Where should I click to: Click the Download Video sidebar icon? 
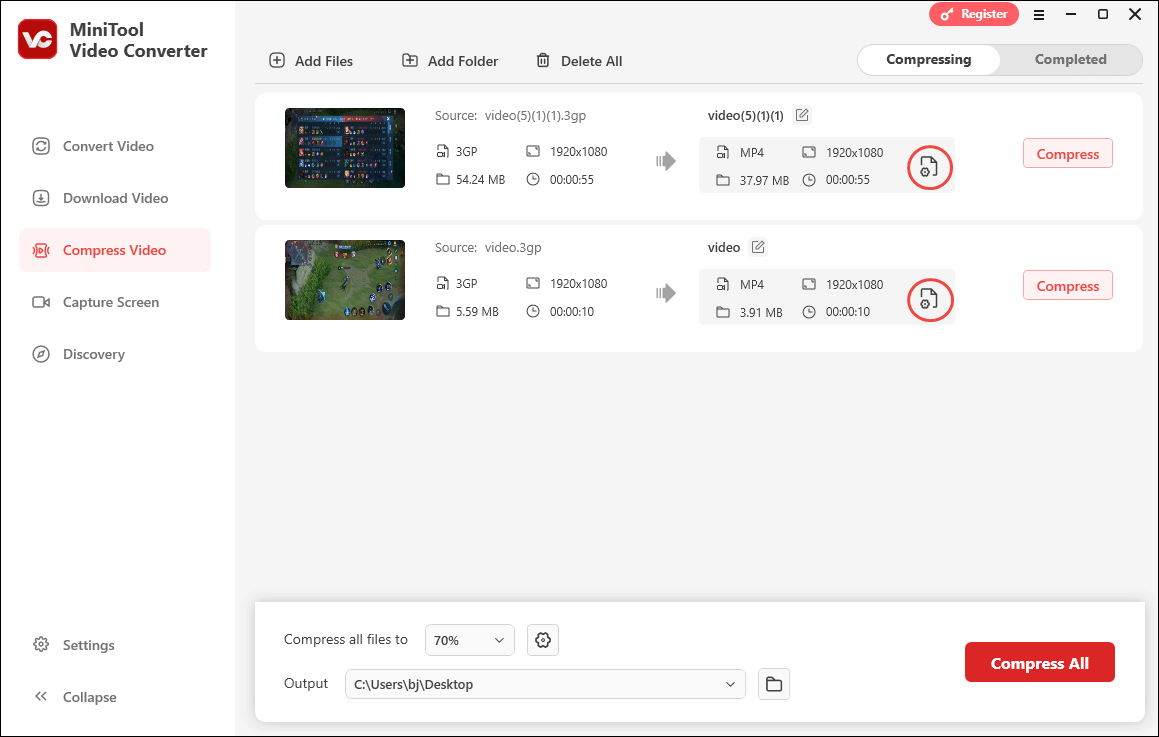click(41, 198)
